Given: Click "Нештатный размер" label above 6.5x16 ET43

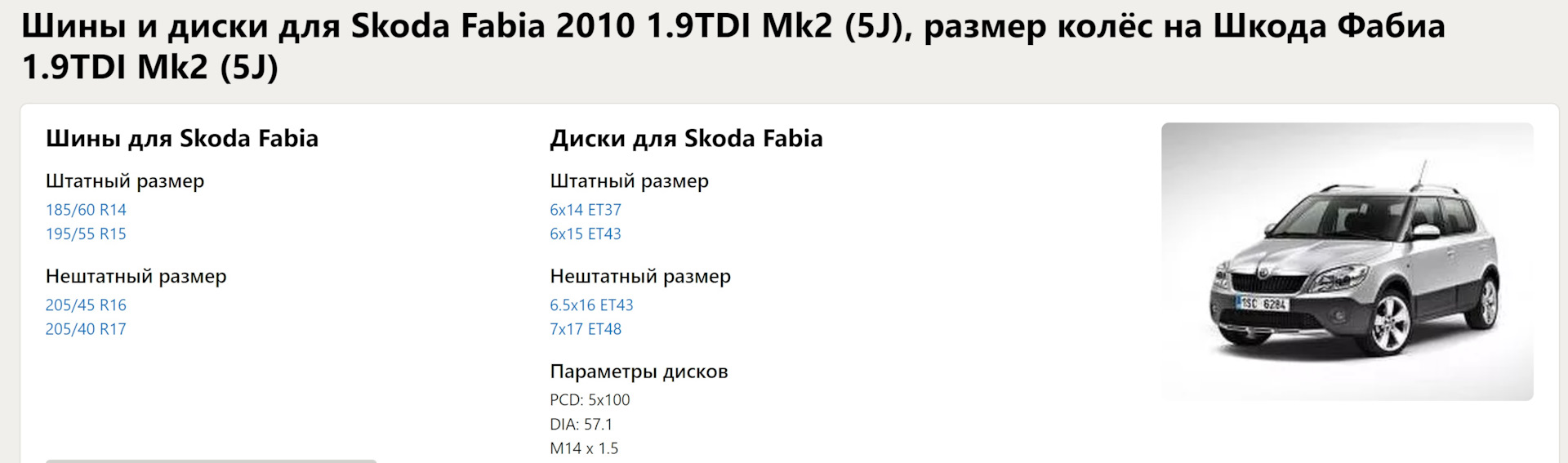Looking at the screenshot, I should pyautogui.click(x=640, y=276).
